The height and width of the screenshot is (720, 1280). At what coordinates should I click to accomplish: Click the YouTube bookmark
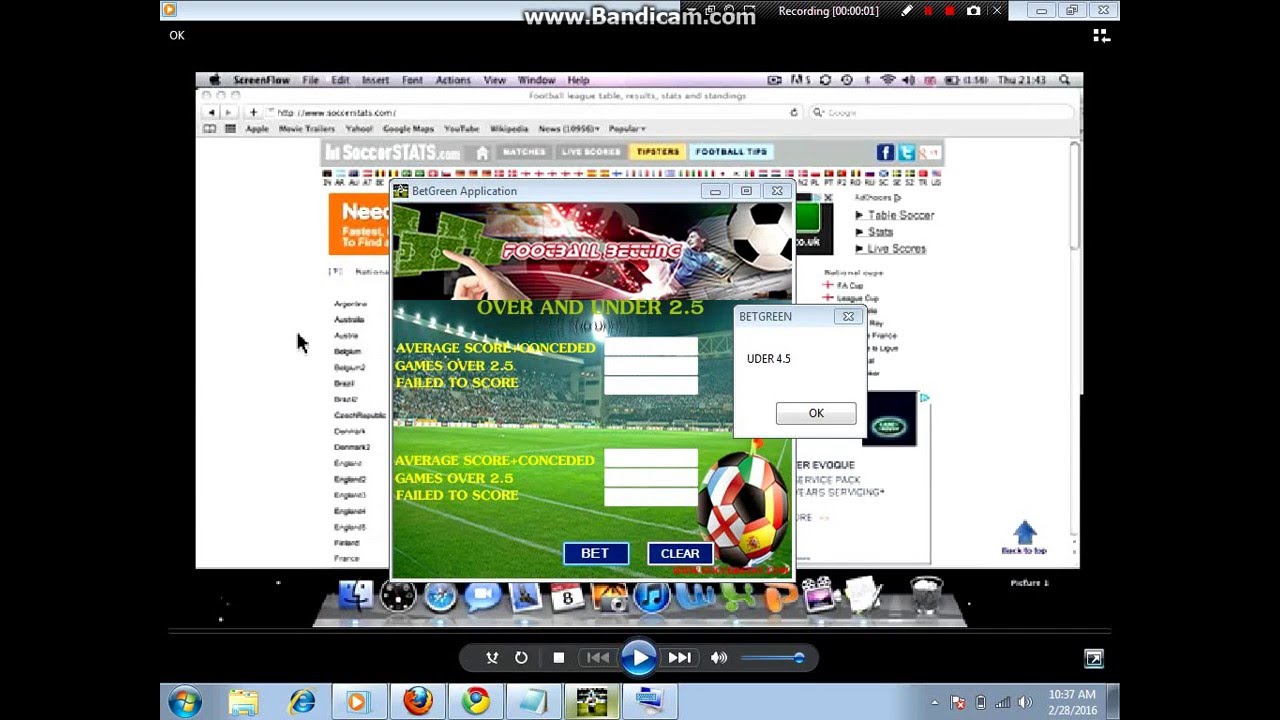[x=461, y=129]
